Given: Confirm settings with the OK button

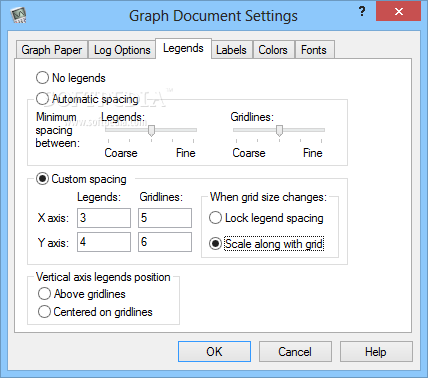Looking at the screenshot, I should (214, 352).
